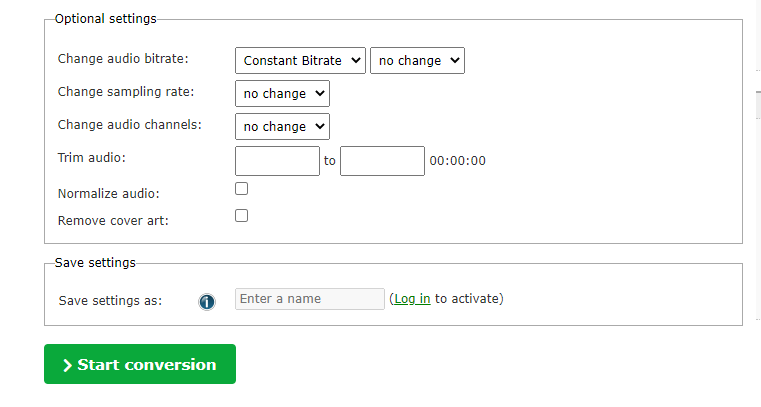This screenshot has height=407, width=761.
Task: Tick the Remove cover art checkbox
Action: tap(241, 215)
